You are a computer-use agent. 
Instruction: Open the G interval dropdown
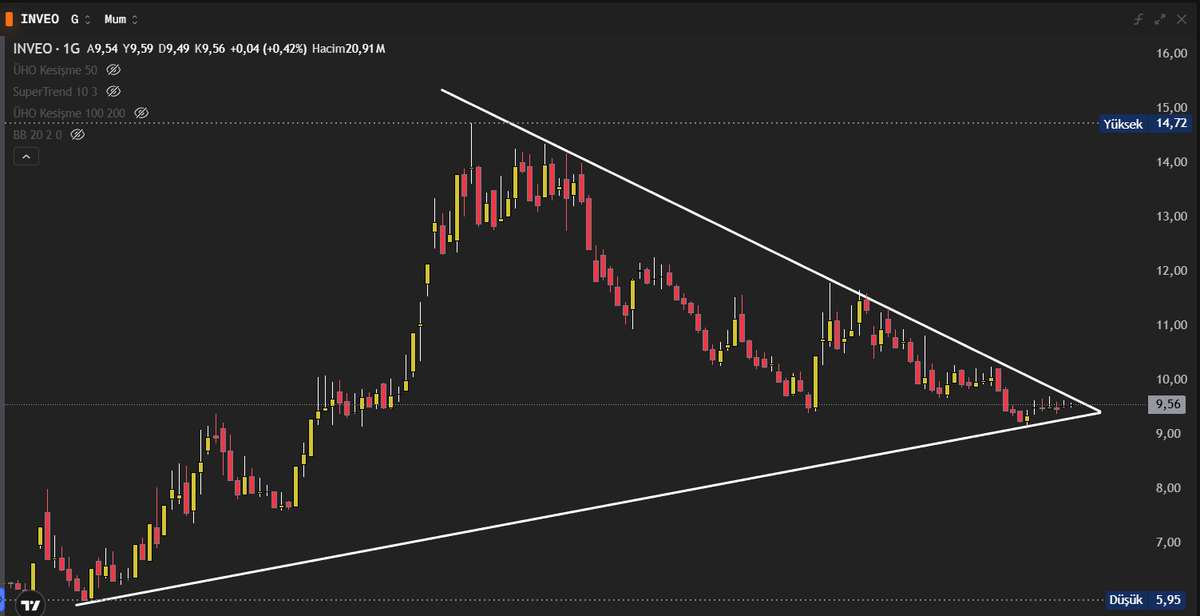click(x=82, y=19)
